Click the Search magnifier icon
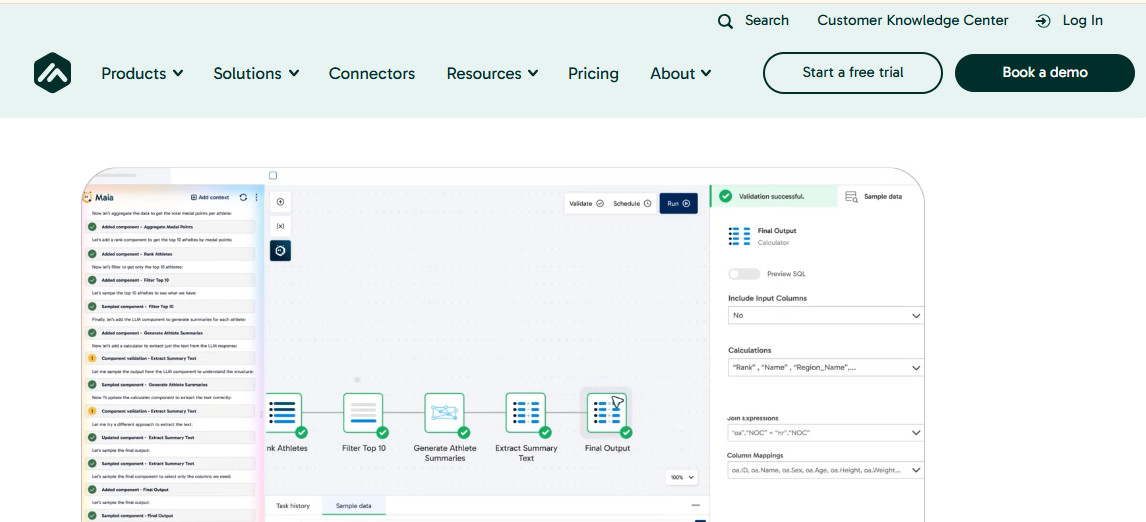Image resolution: width=1146 pixels, height=522 pixels. pos(725,21)
